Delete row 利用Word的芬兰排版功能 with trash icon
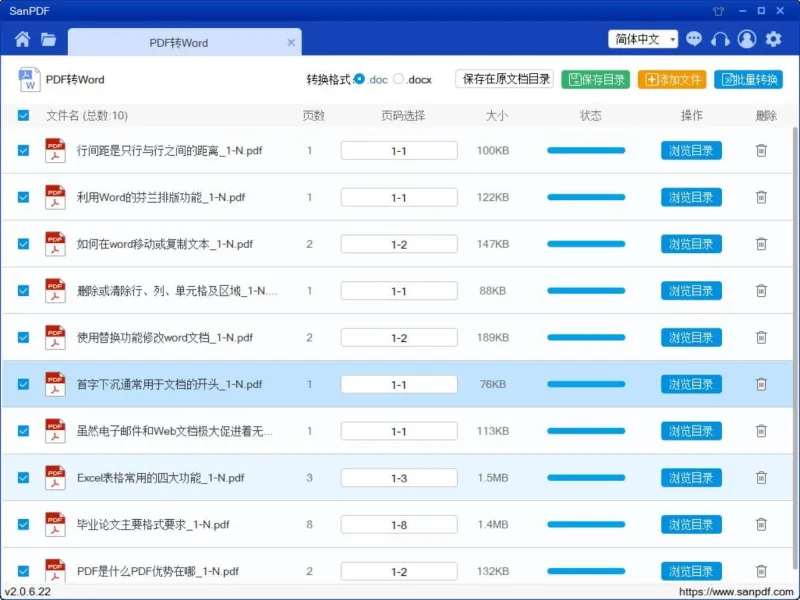Screen dimensions: 800x600 (x=761, y=197)
